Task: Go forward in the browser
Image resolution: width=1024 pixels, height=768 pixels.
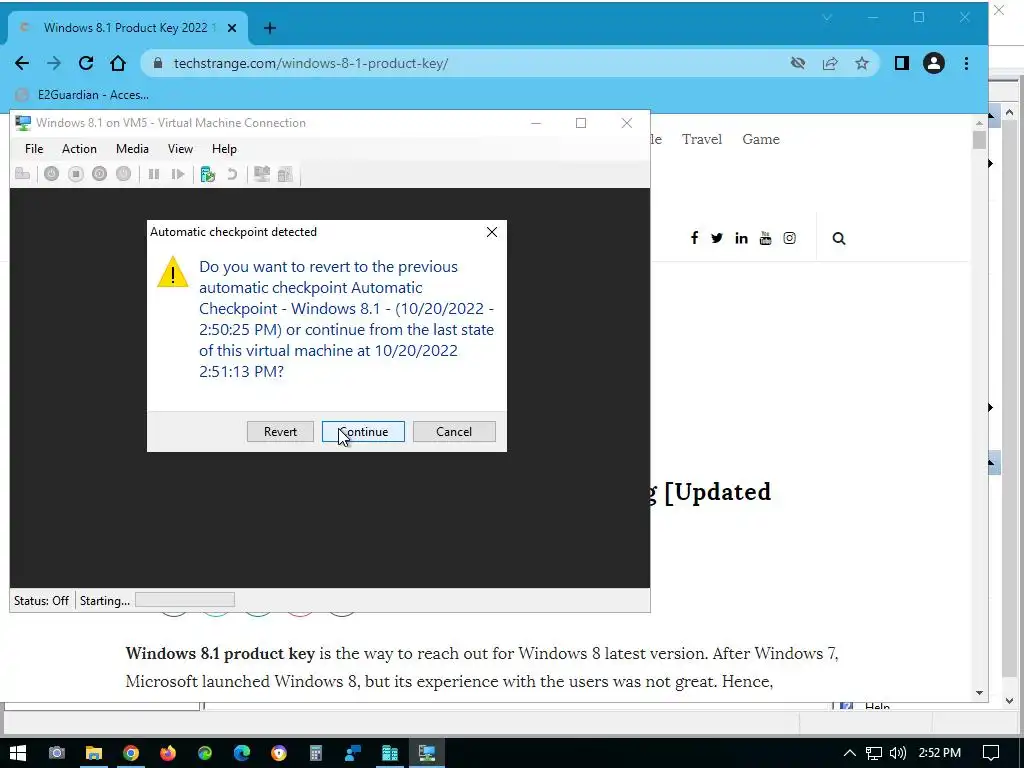Action: [54, 63]
